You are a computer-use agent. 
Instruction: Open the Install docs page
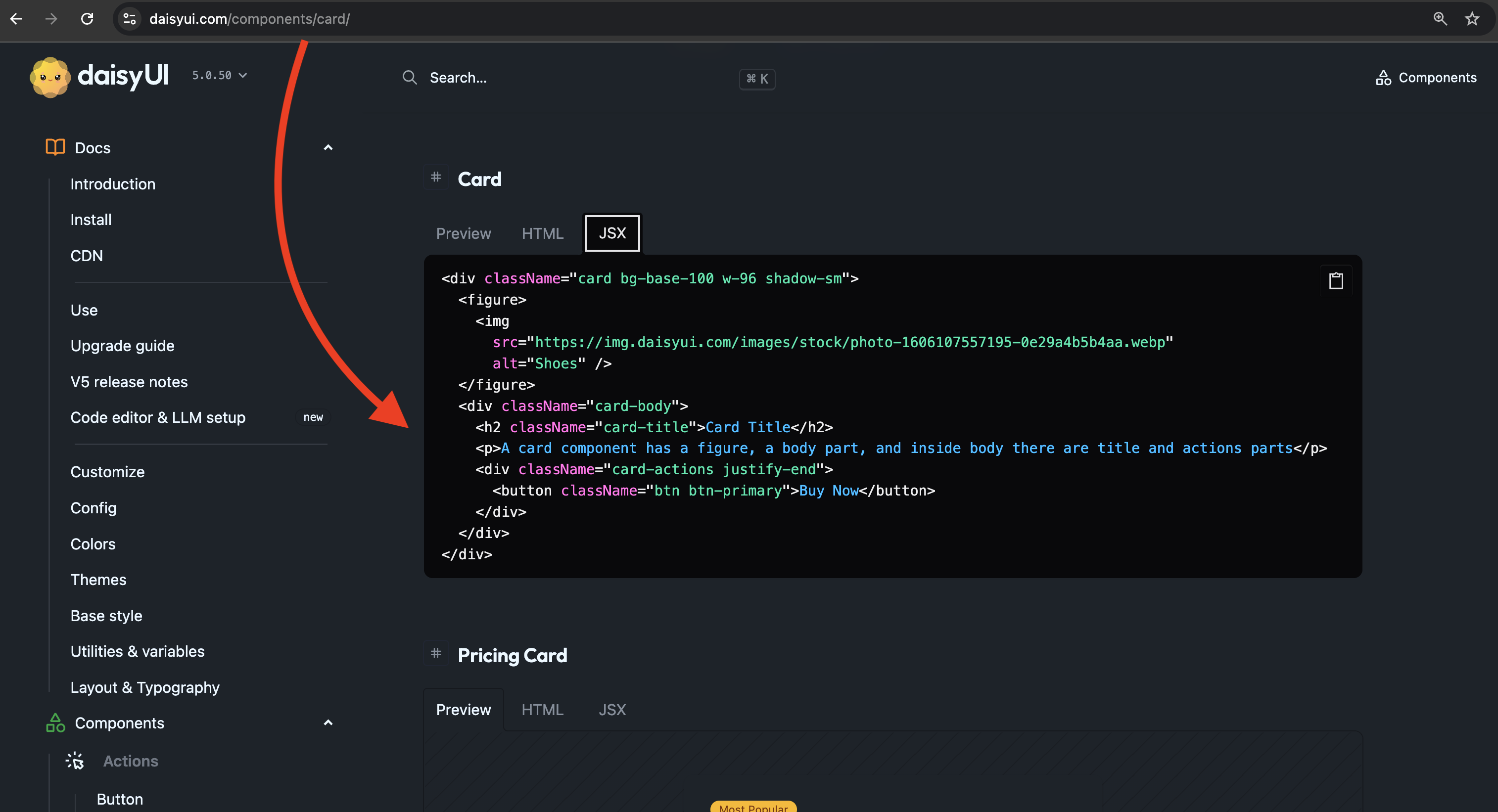point(91,220)
